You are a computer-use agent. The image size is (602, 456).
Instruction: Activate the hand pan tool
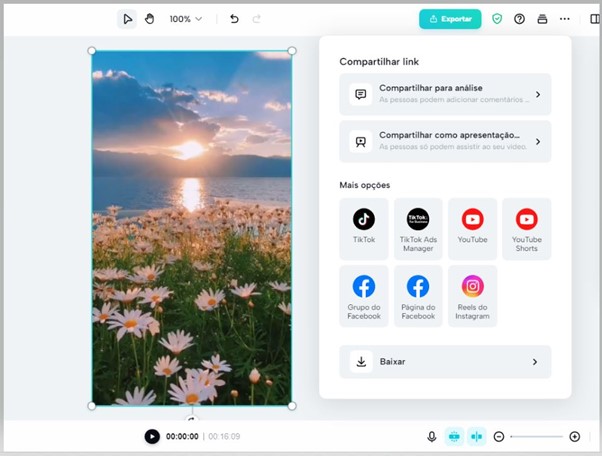point(150,19)
